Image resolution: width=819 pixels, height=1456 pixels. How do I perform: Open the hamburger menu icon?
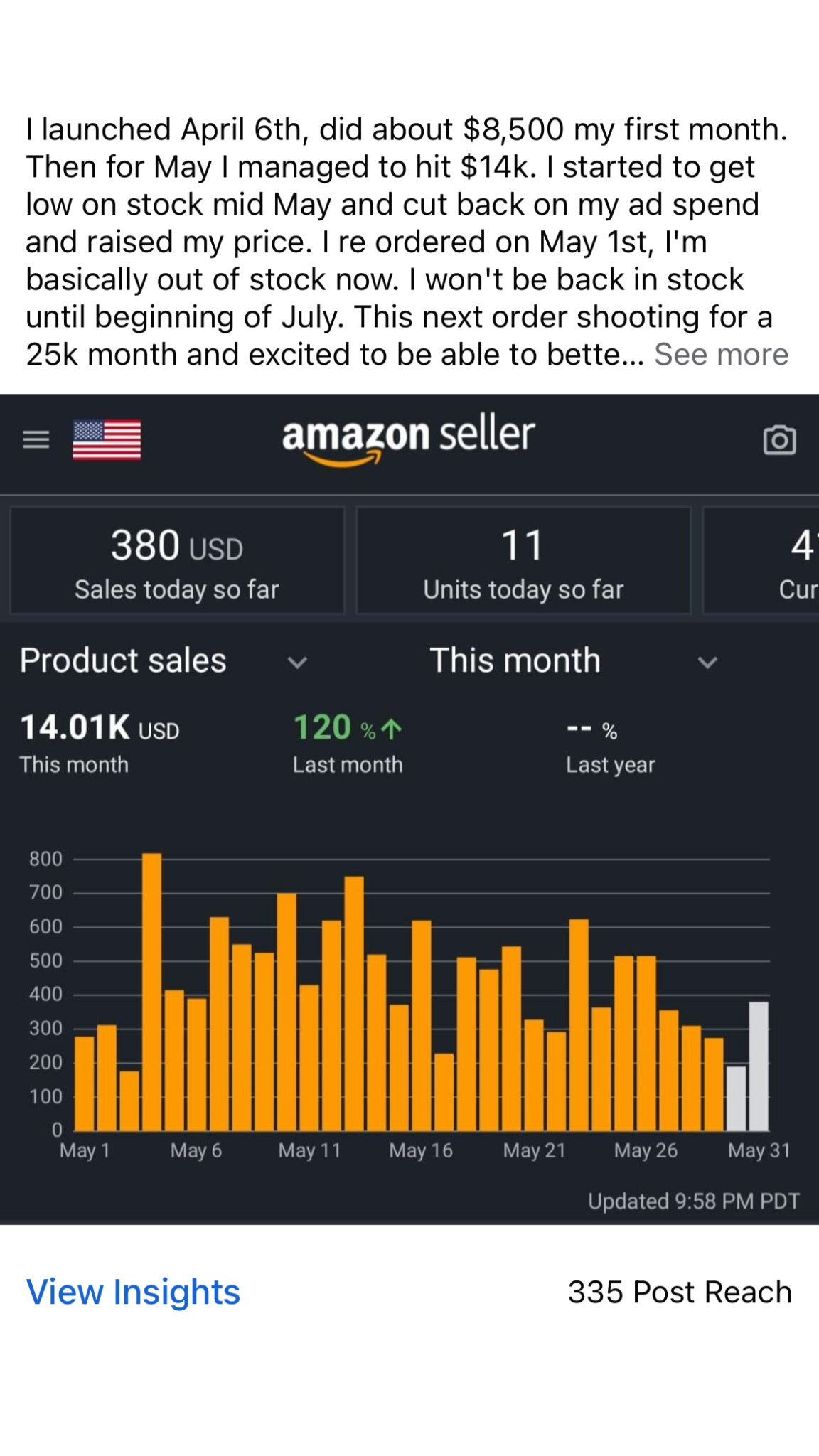[36, 440]
